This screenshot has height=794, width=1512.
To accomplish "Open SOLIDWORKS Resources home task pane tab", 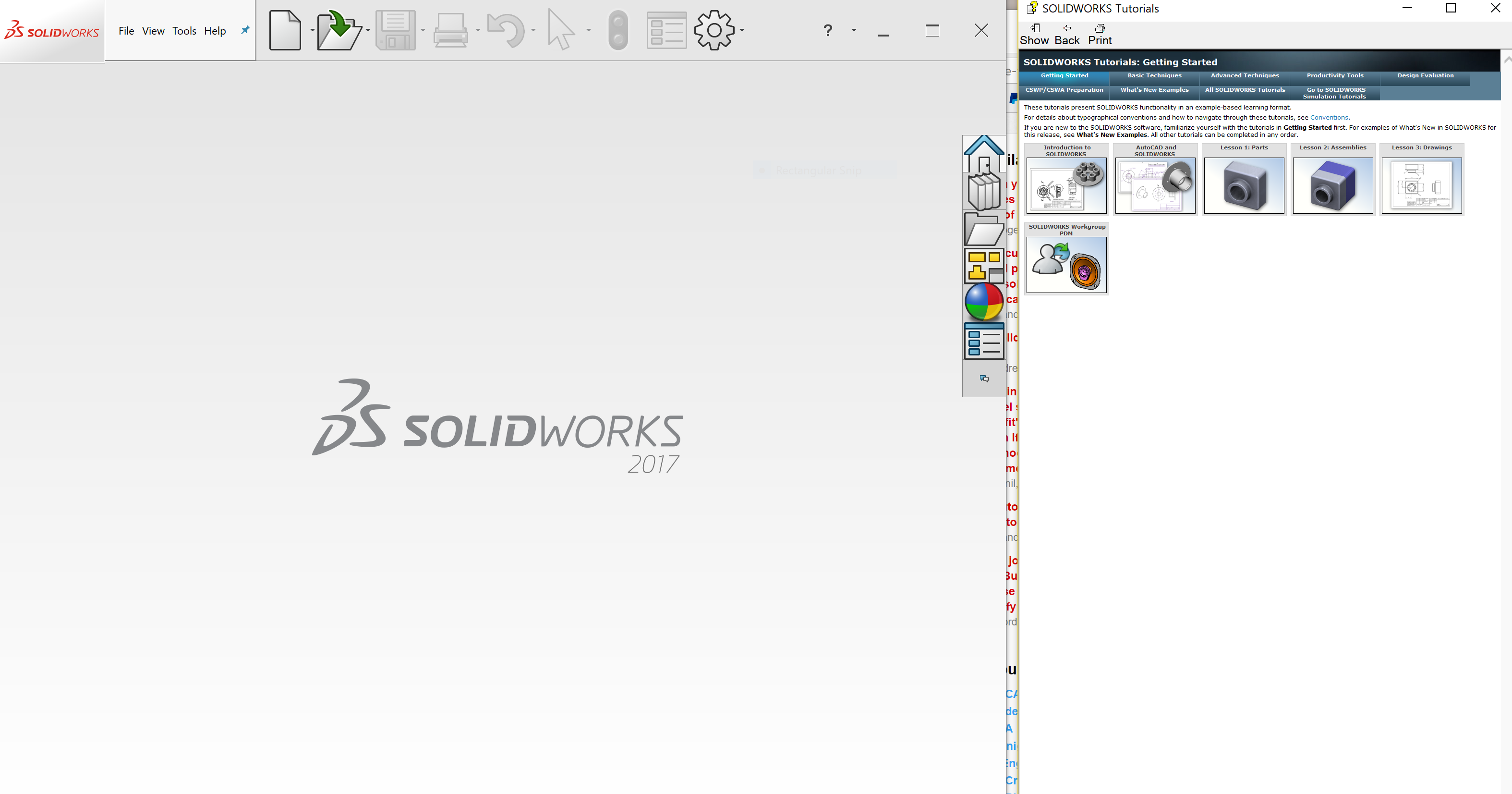I will pos(984,154).
